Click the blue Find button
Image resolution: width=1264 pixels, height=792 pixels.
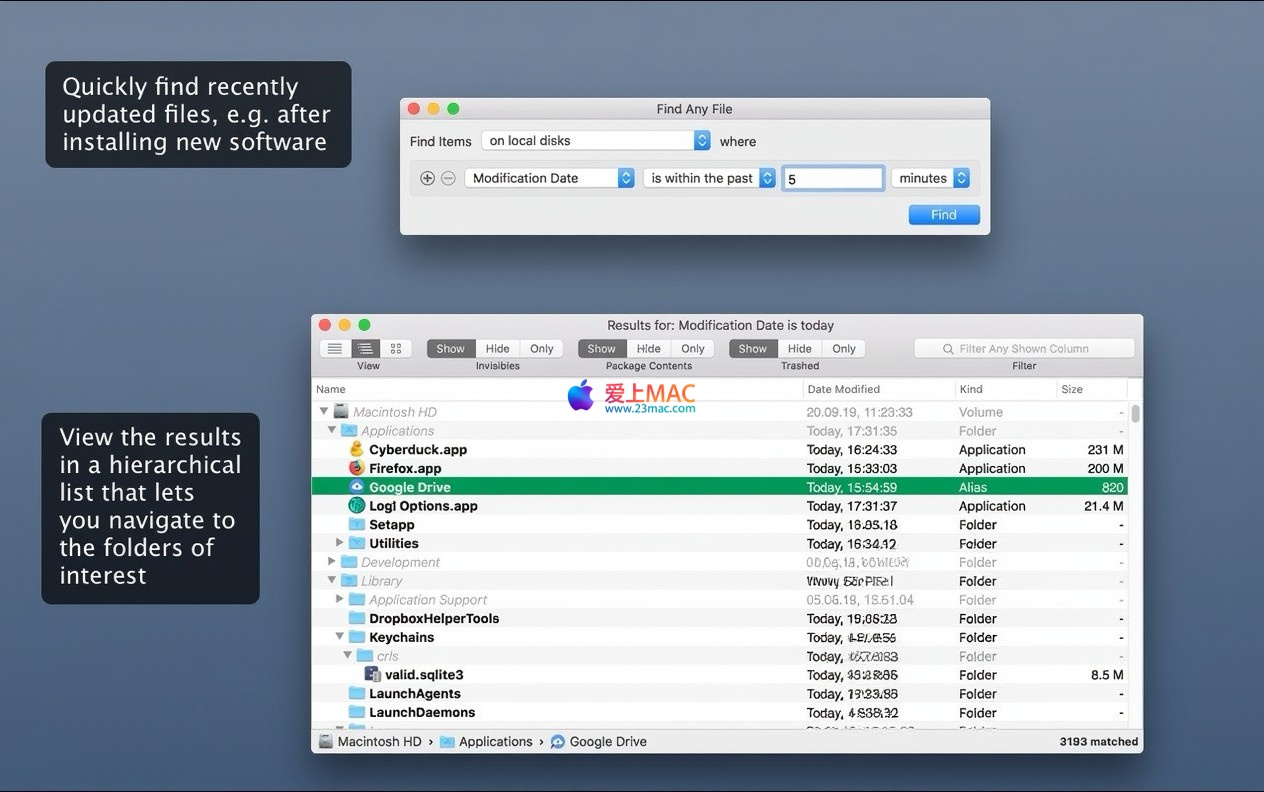click(x=943, y=215)
